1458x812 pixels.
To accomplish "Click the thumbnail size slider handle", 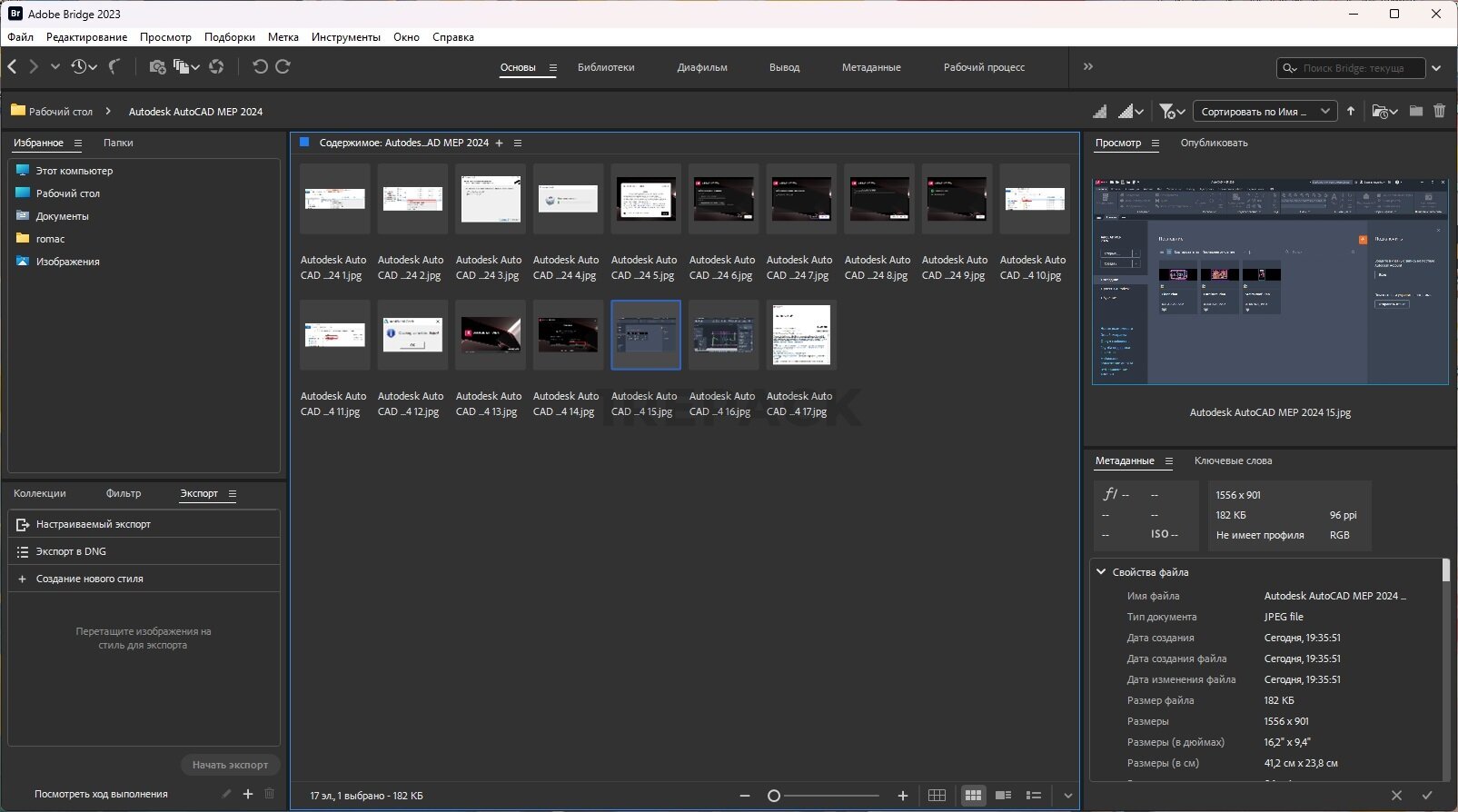I will pos(774,796).
